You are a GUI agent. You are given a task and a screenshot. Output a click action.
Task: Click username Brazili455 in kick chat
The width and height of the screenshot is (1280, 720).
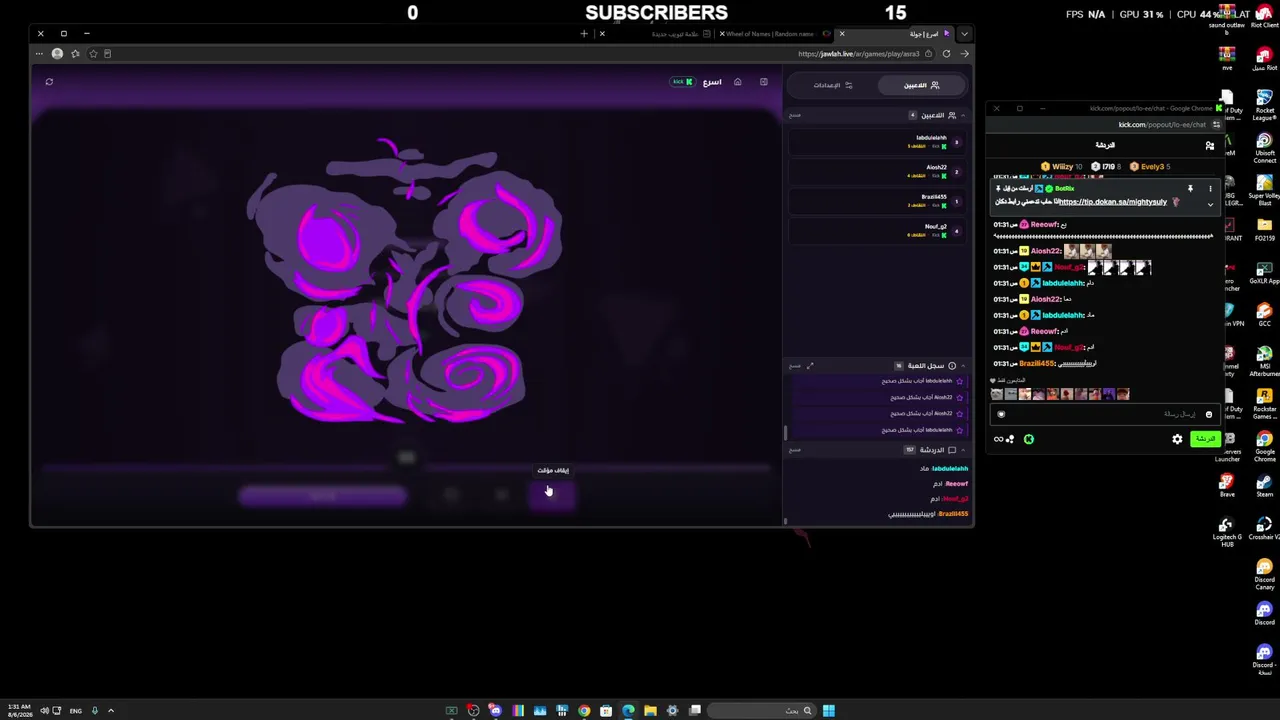click(1037, 363)
